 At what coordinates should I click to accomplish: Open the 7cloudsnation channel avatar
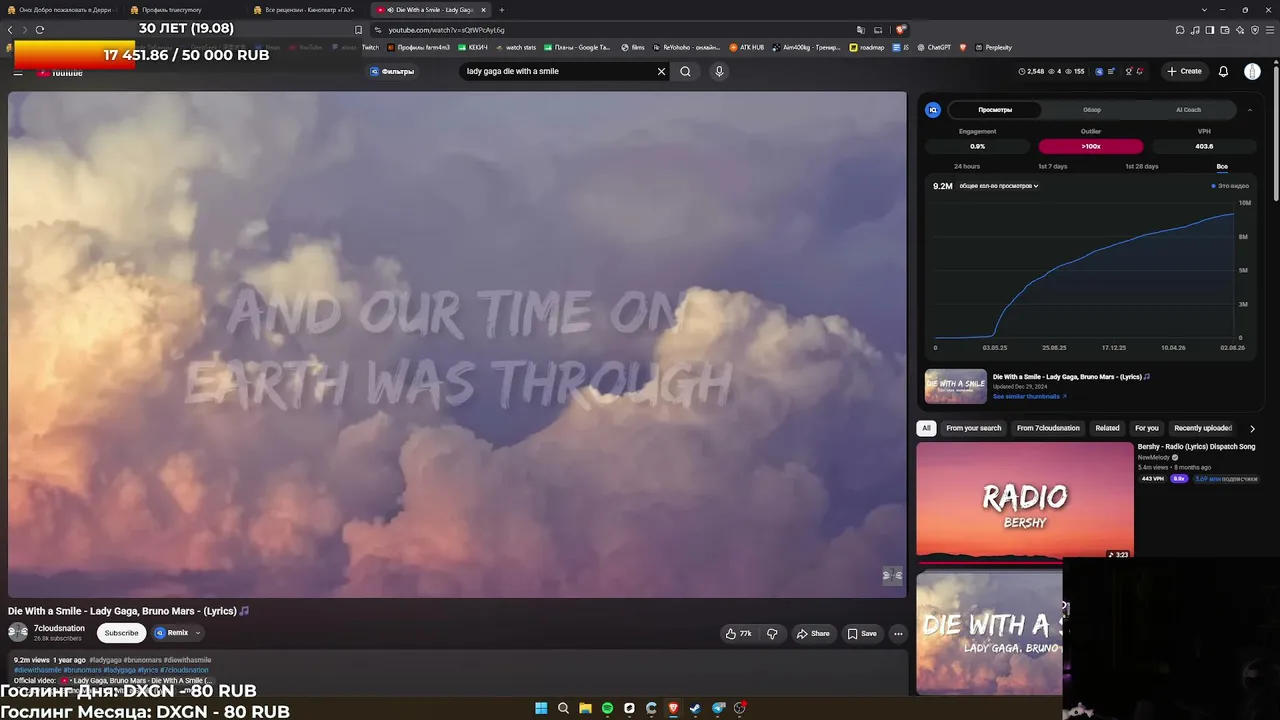[x=18, y=632]
